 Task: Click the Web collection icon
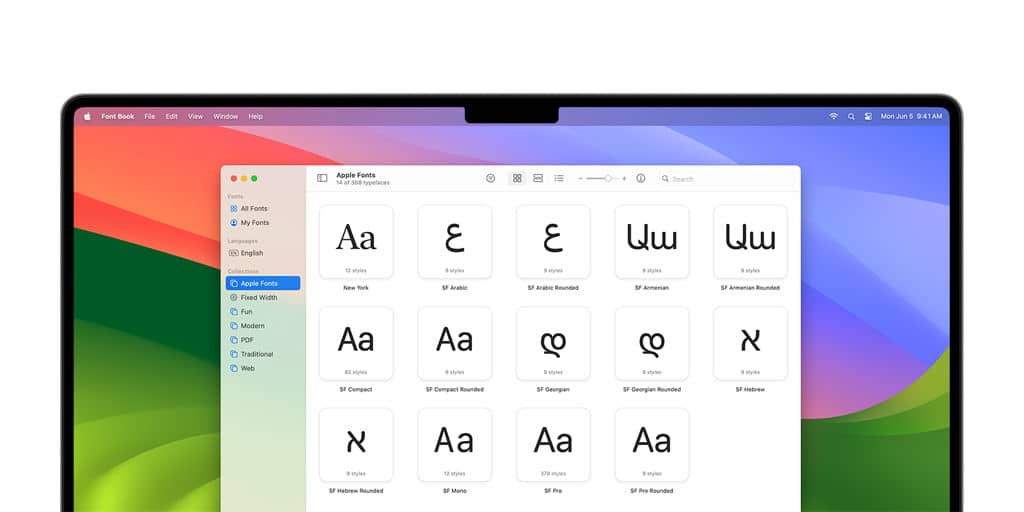[234, 368]
